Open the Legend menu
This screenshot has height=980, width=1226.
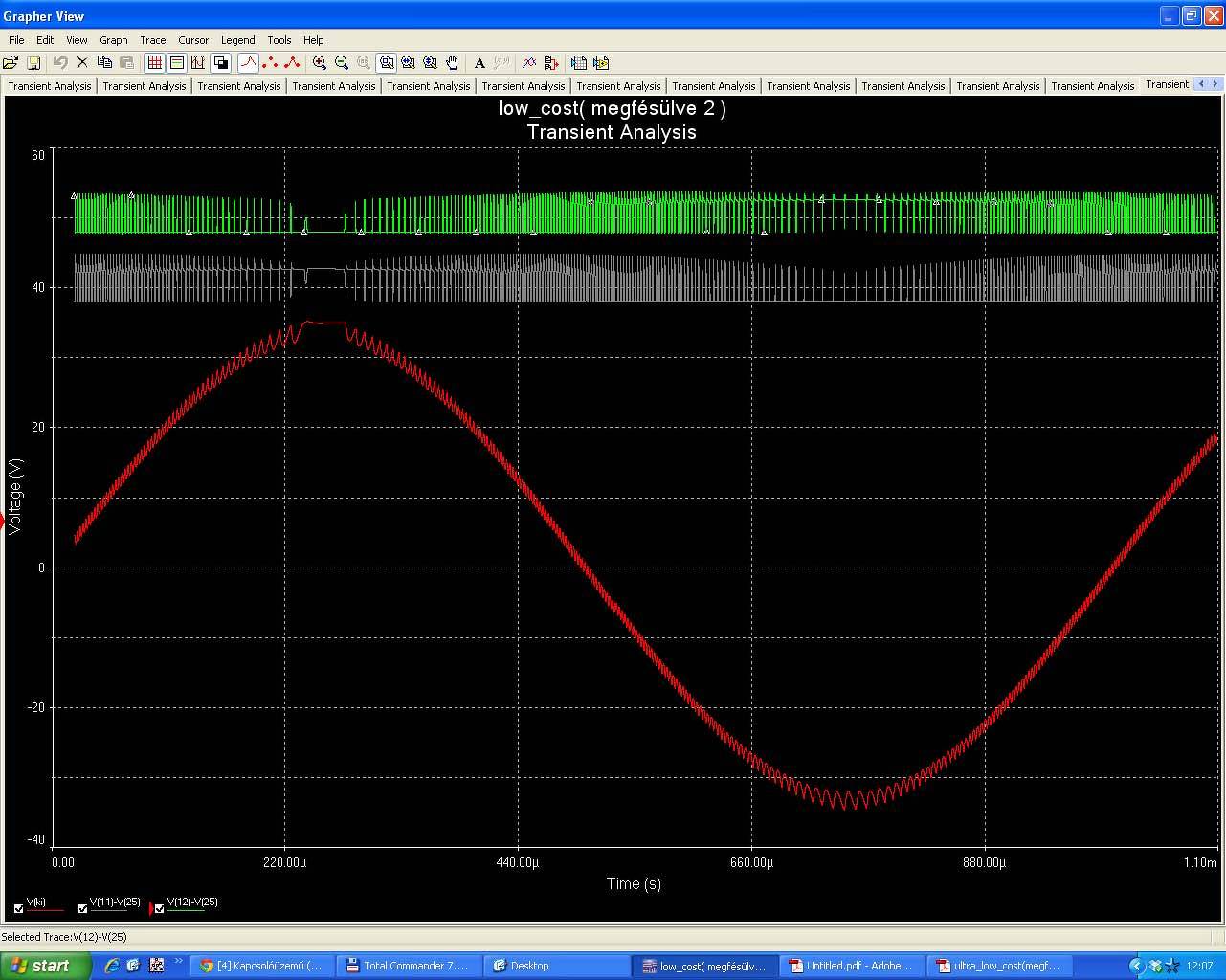(237, 40)
